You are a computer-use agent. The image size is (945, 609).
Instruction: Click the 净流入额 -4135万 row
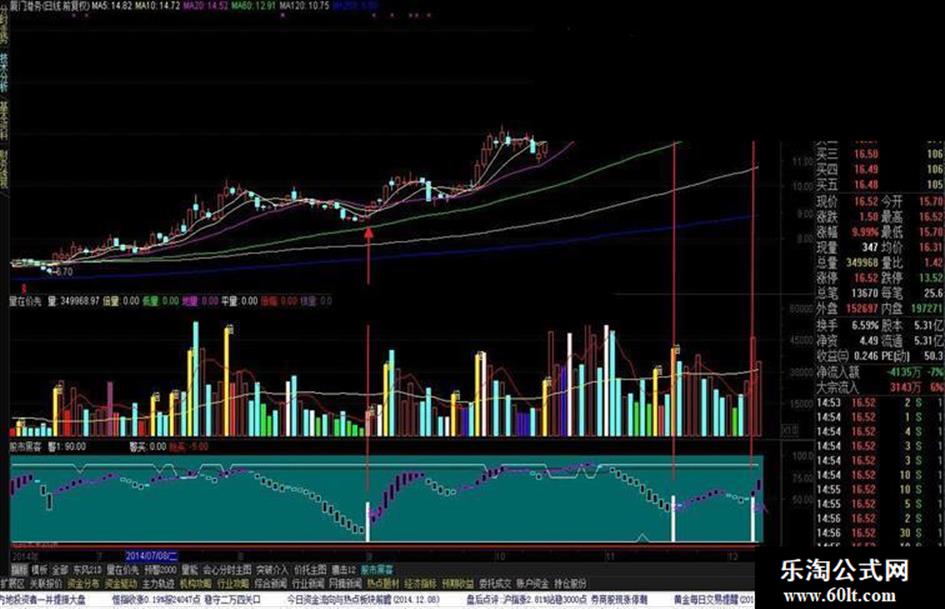880,371
